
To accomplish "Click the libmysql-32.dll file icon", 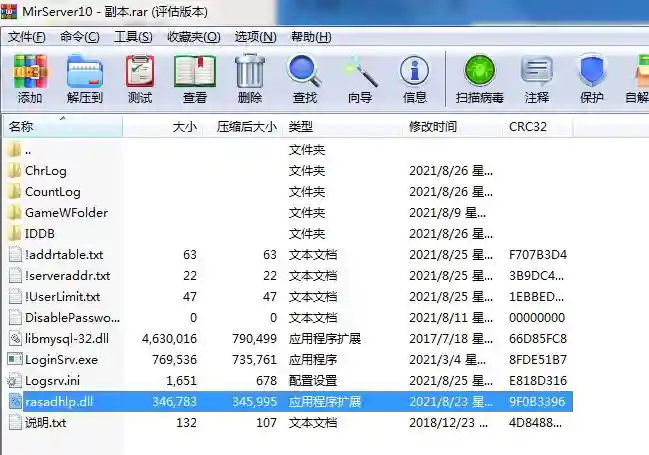I will coord(15,339).
